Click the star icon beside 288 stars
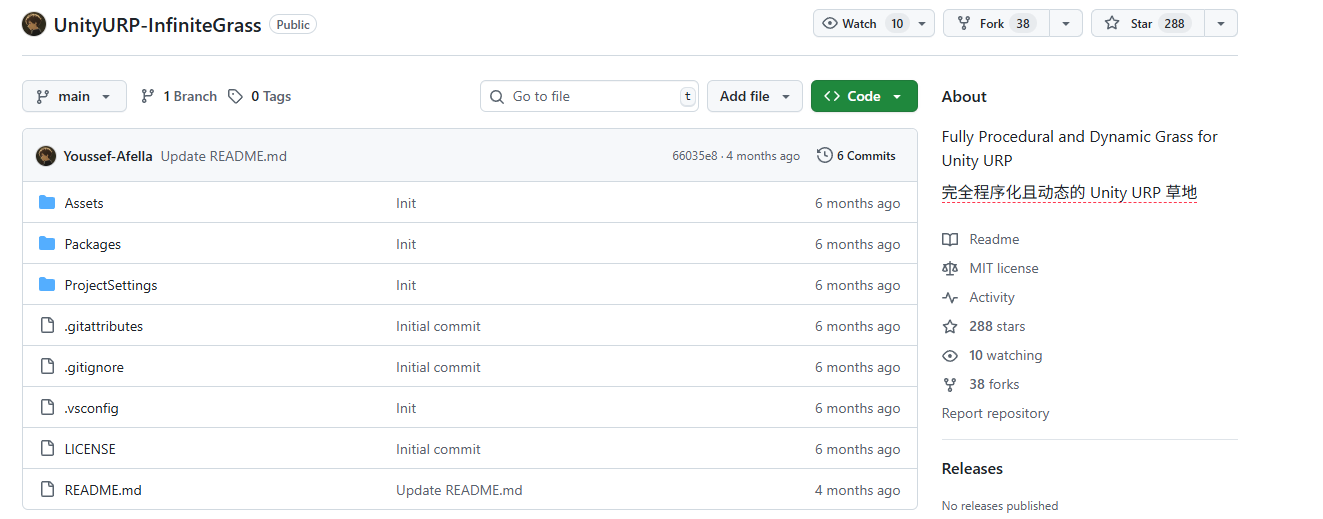This screenshot has width=1323, height=519. [950, 326]
